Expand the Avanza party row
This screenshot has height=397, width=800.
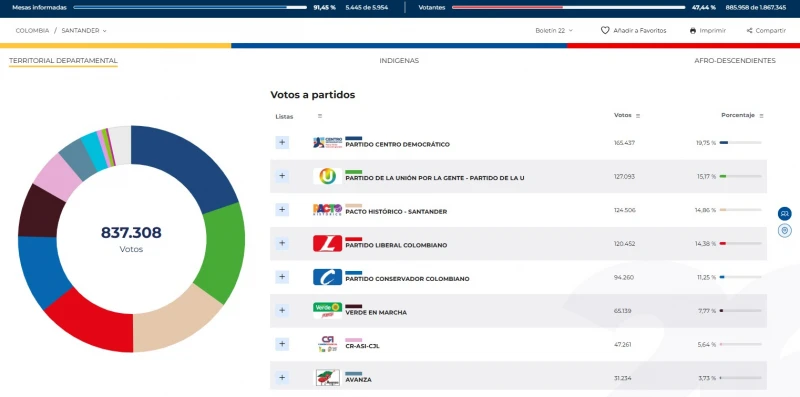282,378
